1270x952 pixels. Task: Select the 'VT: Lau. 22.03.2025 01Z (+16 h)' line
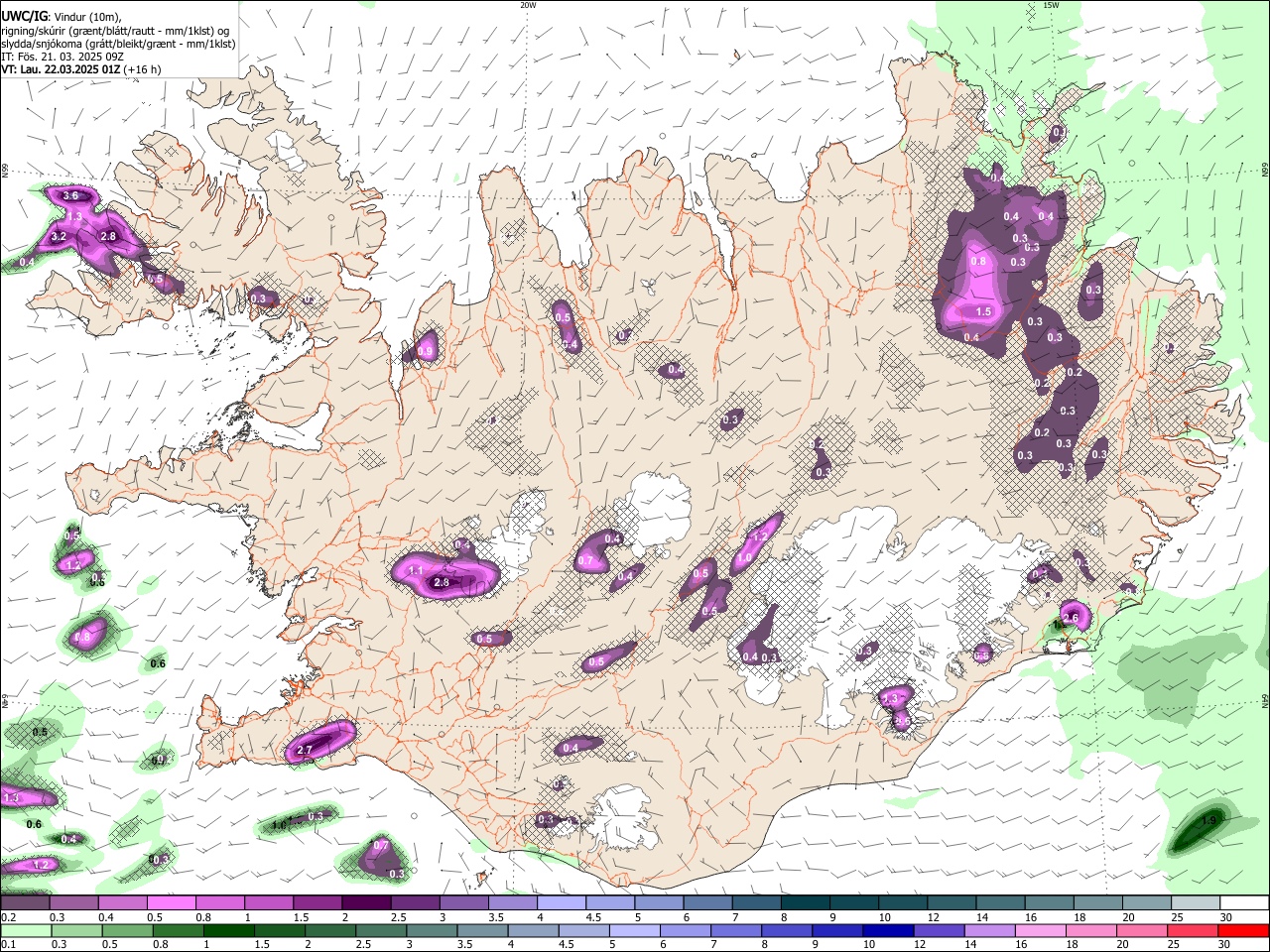(80, 69)
